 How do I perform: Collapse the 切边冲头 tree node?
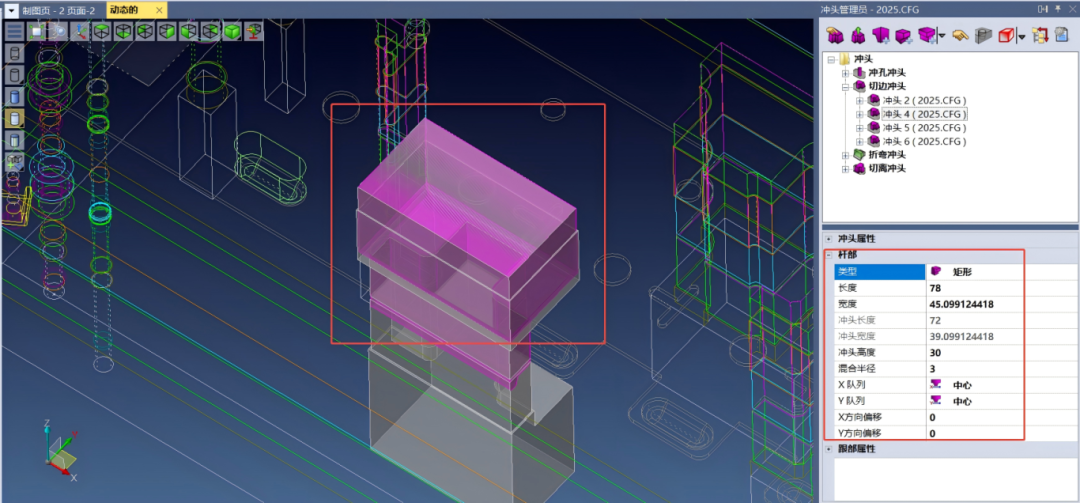(845, 87)
